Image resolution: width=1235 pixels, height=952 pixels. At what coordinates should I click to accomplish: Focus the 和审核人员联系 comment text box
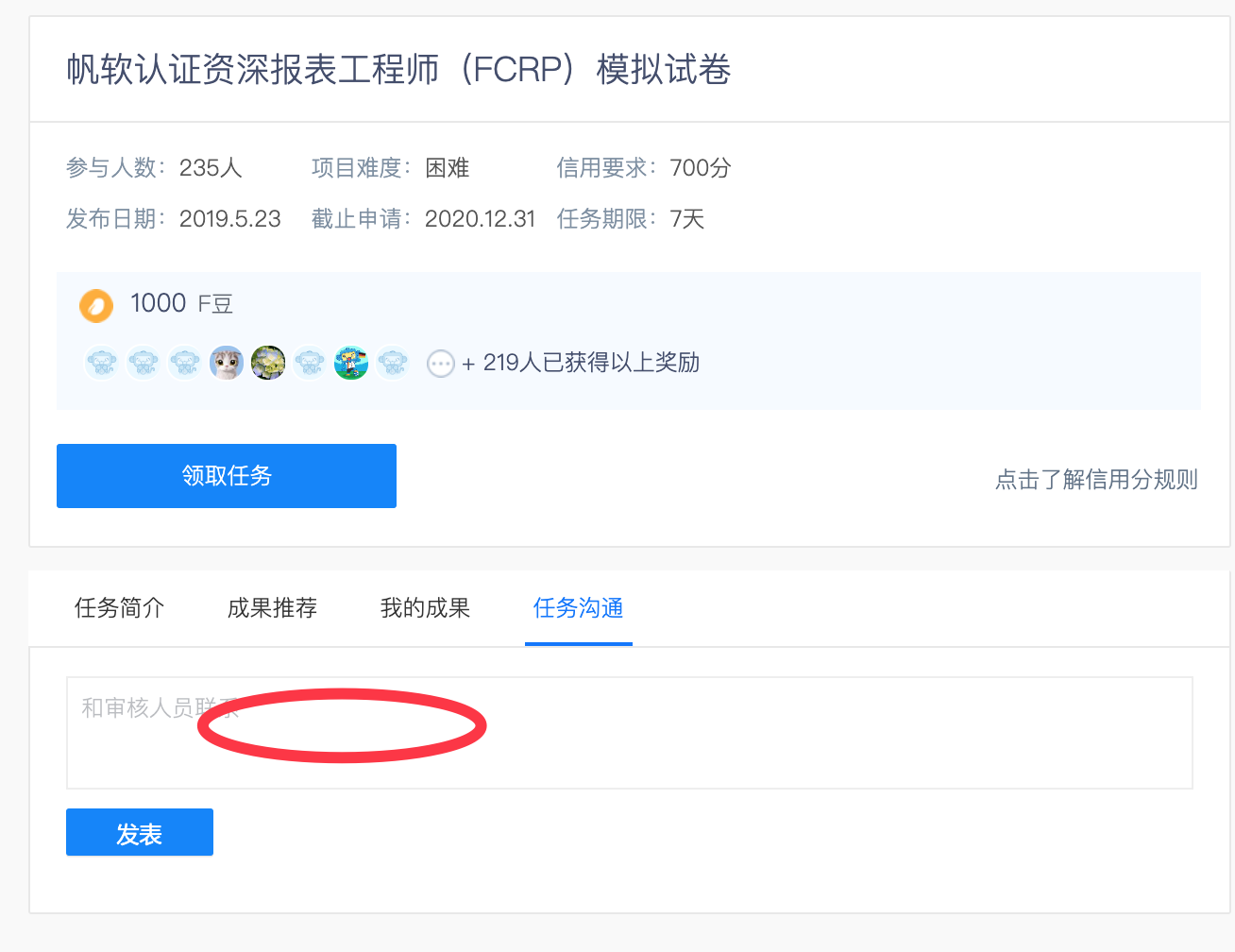pyautogui.click(x=630, y=733)
